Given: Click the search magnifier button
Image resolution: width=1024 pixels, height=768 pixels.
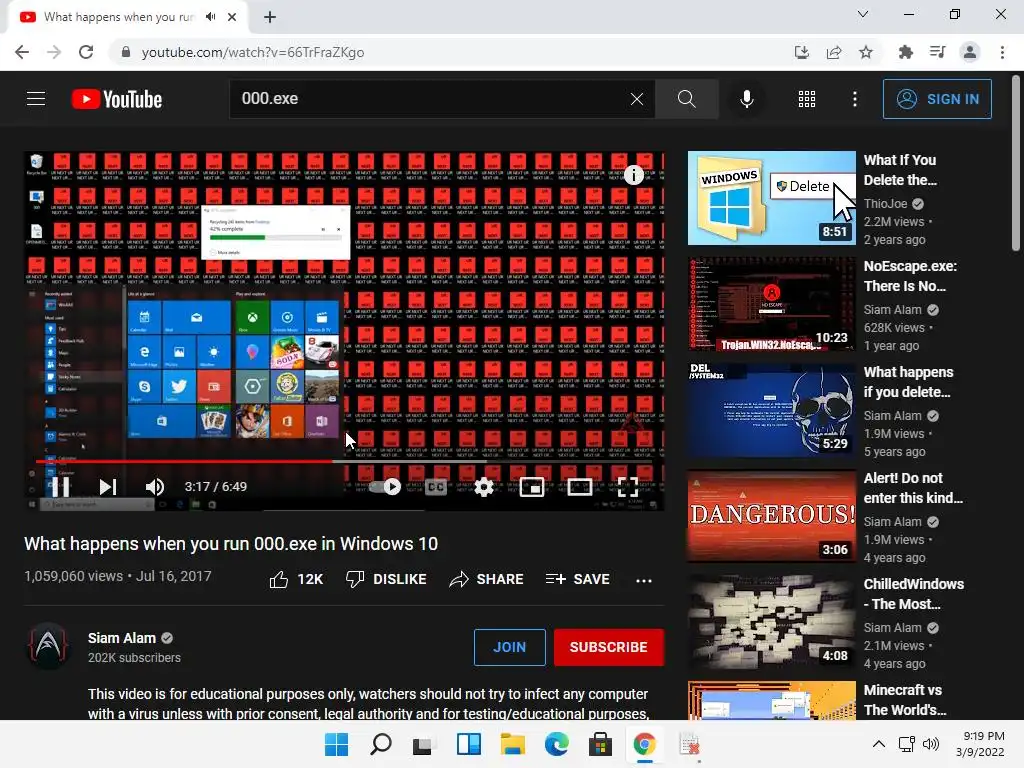Looking at the screenshot, I should pos(686,99).
